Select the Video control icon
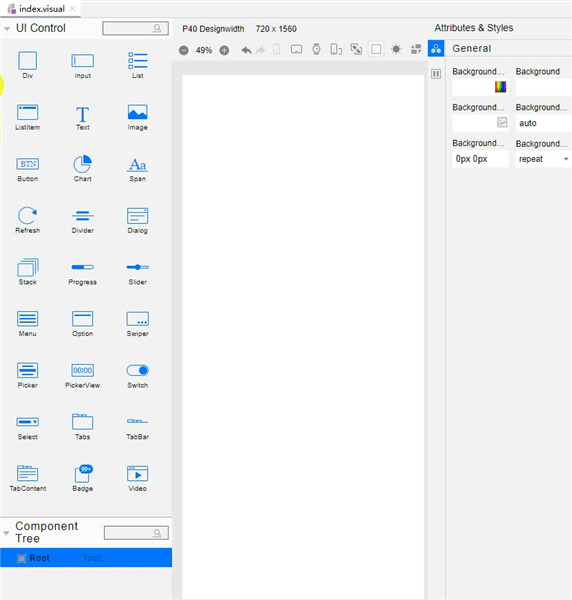The image size is (572, 600). [137, 474]
